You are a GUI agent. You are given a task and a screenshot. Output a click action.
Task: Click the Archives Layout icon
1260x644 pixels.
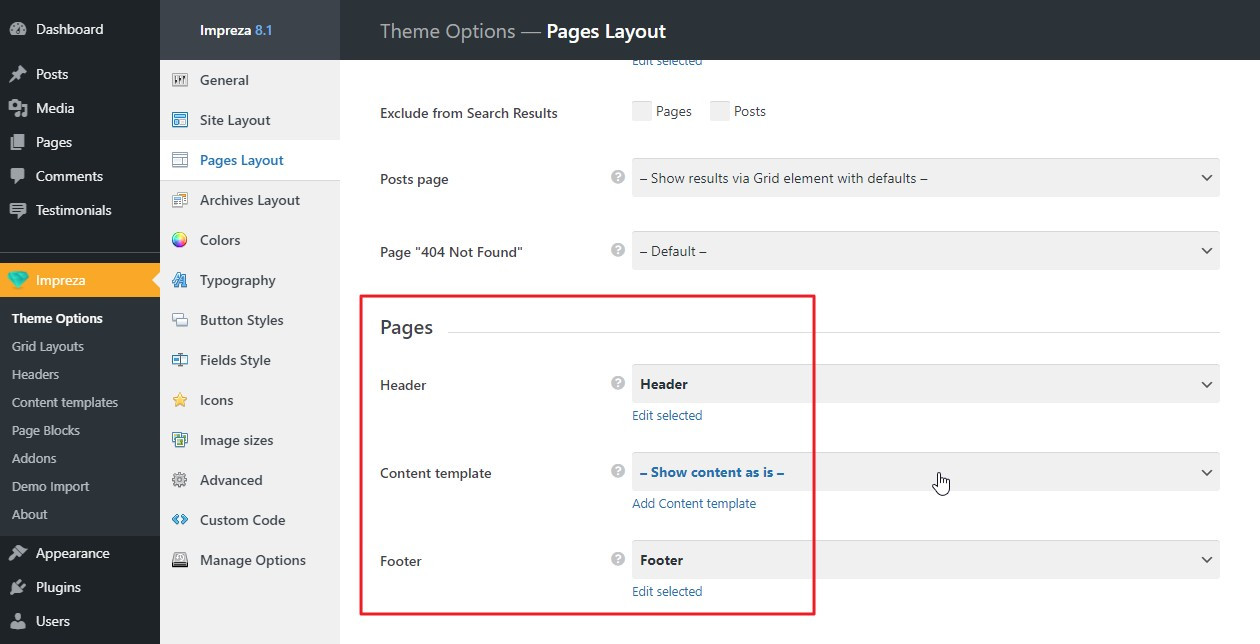(x=180, y=200)
